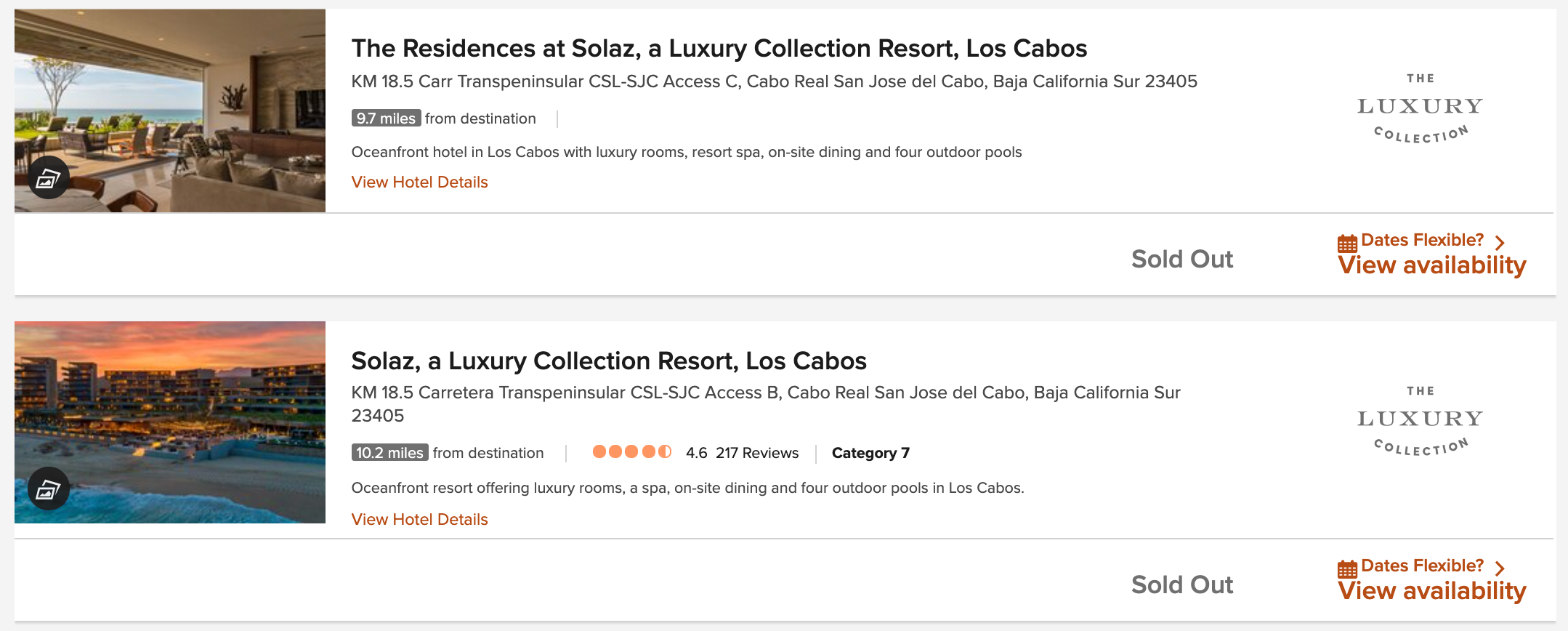Click calendar icon in Residences at Solaz row
This screenshot has width=1568, height=631.
click(x=1347, y=243)
